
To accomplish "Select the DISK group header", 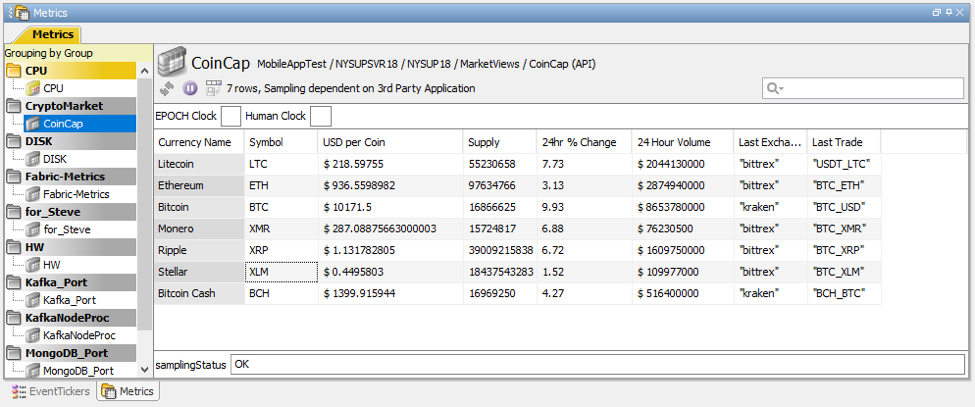I will coord(70,142).
